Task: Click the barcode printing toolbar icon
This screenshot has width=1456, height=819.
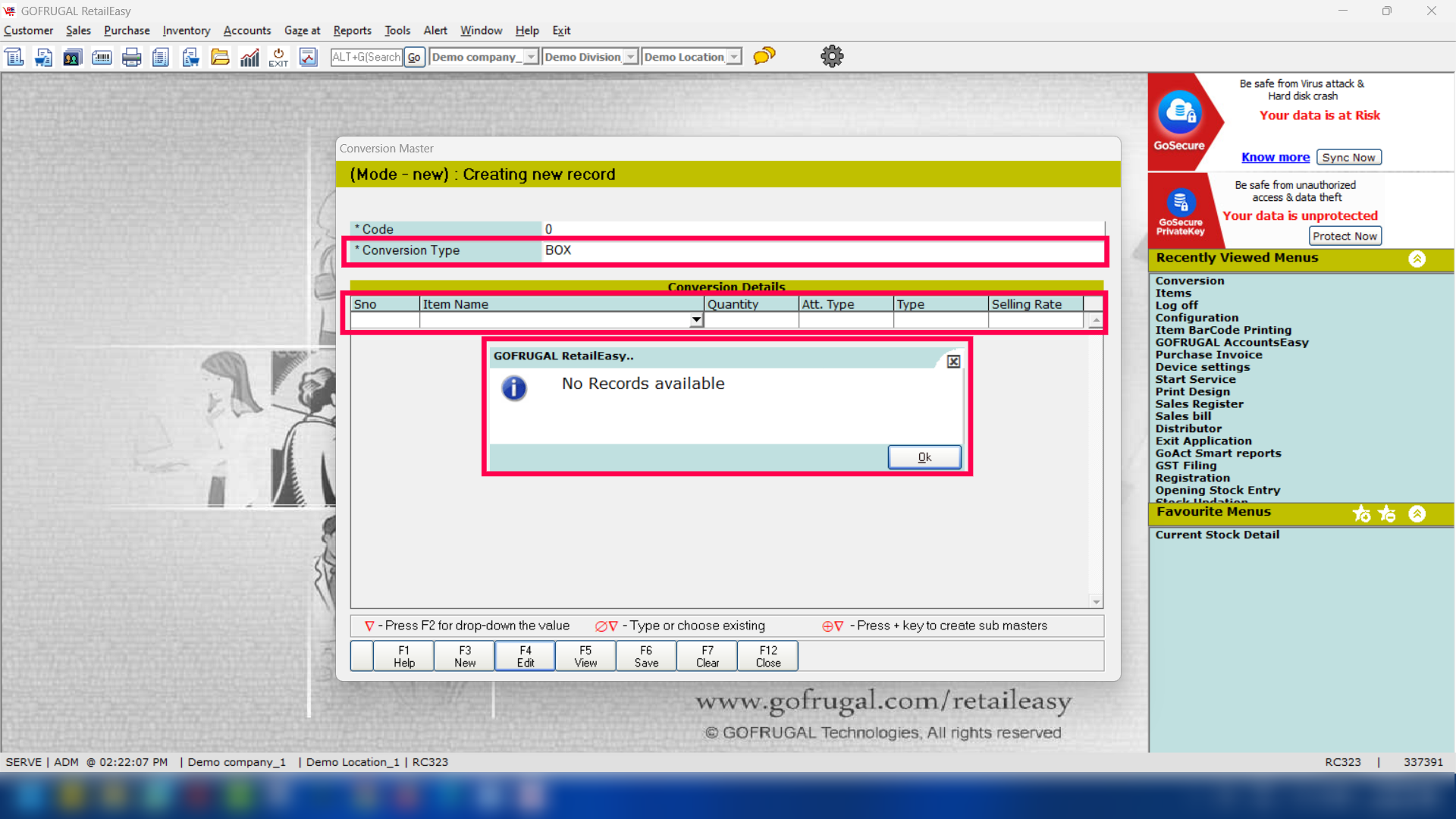Action: click(x=102, y=57)
